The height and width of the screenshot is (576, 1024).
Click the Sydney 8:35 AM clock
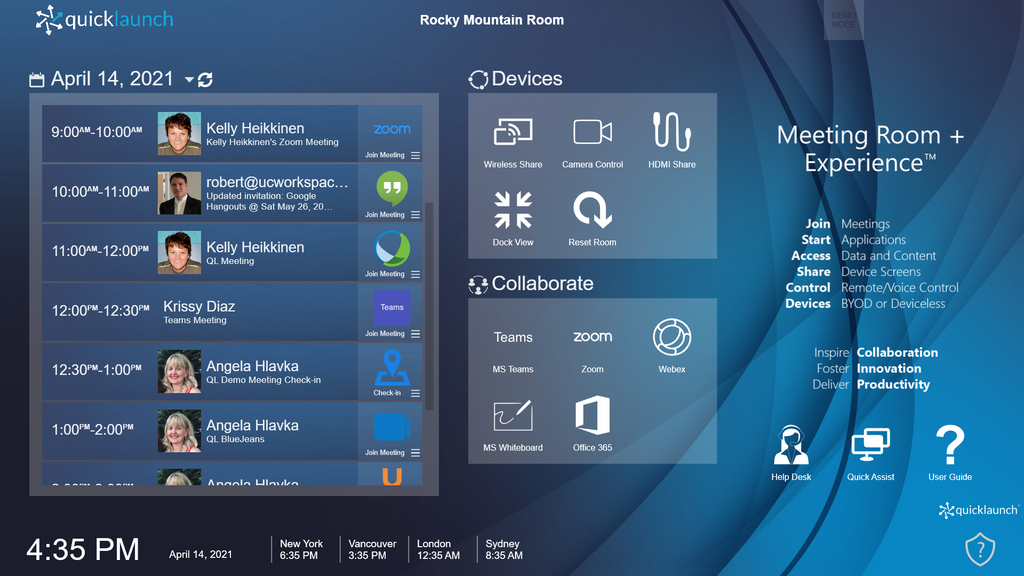point(504,549)
